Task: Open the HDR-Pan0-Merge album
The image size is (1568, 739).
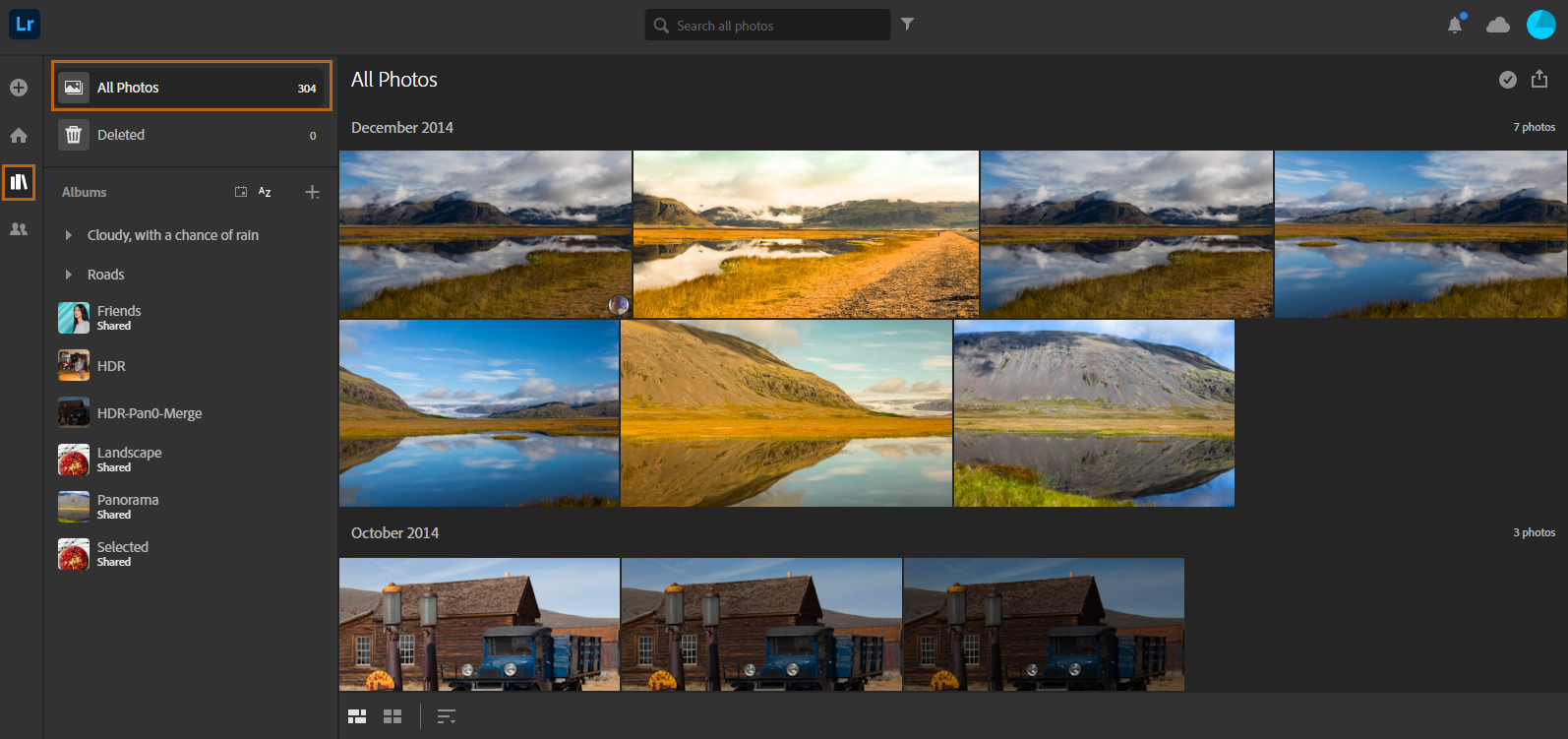Action: coord(192,413)
